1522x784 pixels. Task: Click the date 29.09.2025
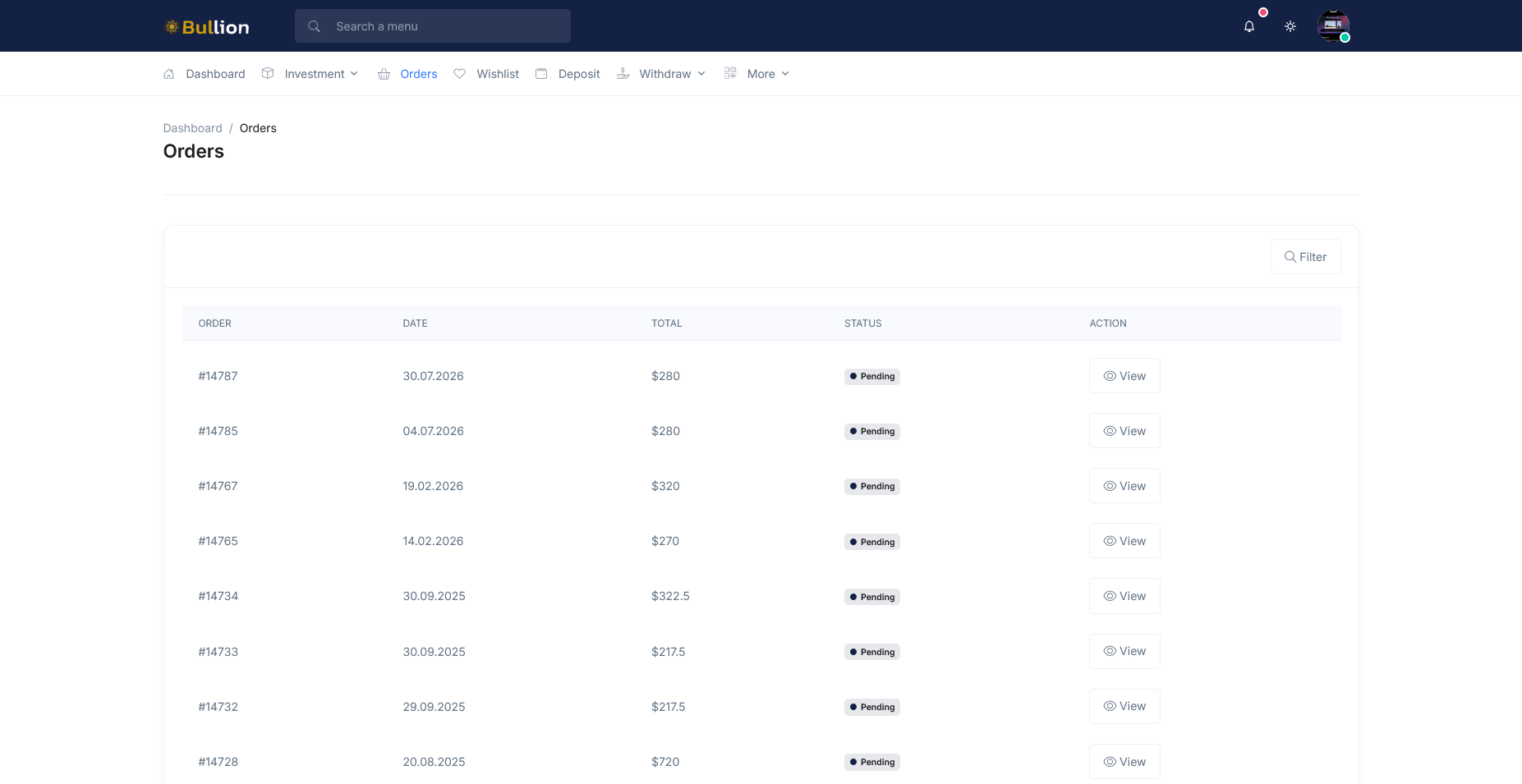(x=434, y=707)
